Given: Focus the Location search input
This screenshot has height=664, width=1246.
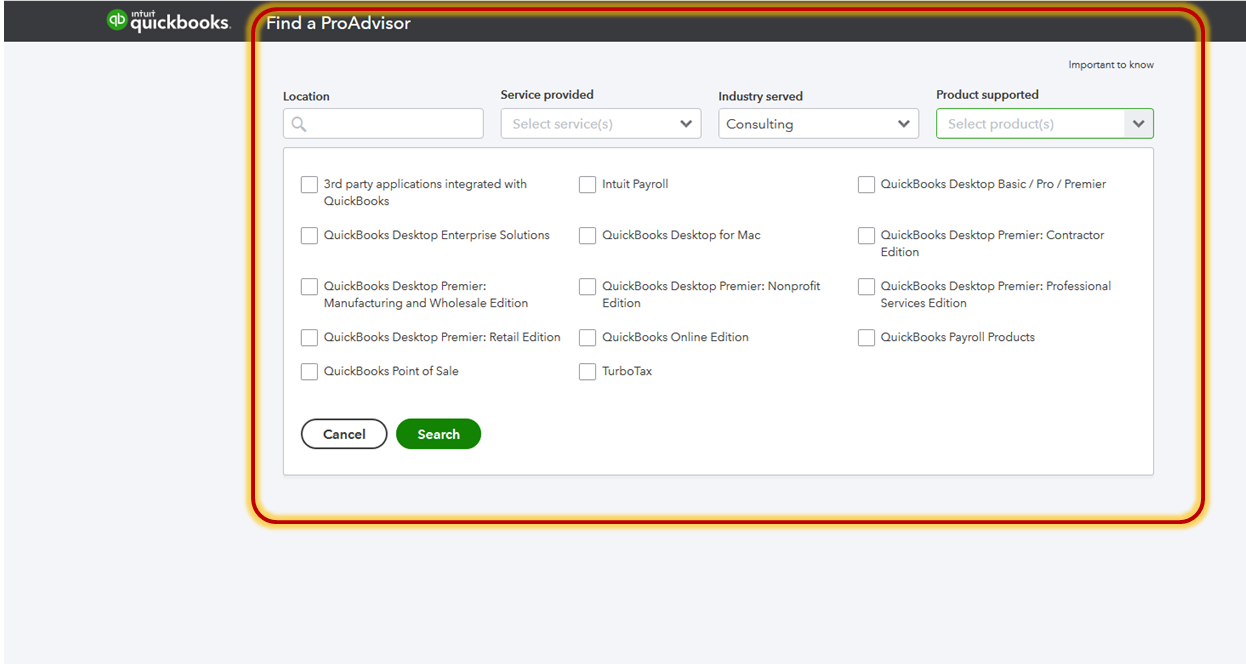Looking at the screenshot, I should (383, 124).
